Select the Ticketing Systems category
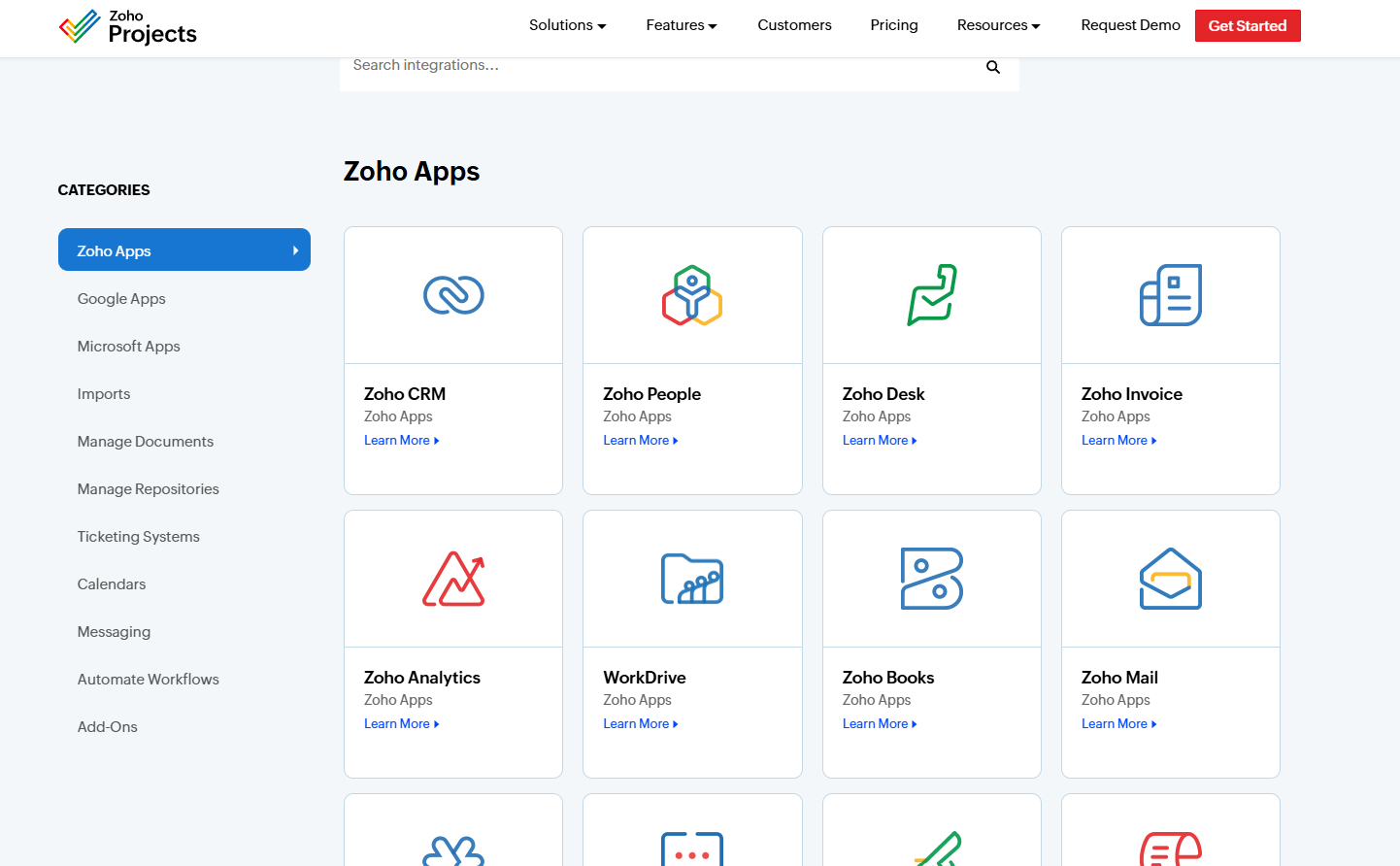 pyautogui.click(x=139, y=537)
